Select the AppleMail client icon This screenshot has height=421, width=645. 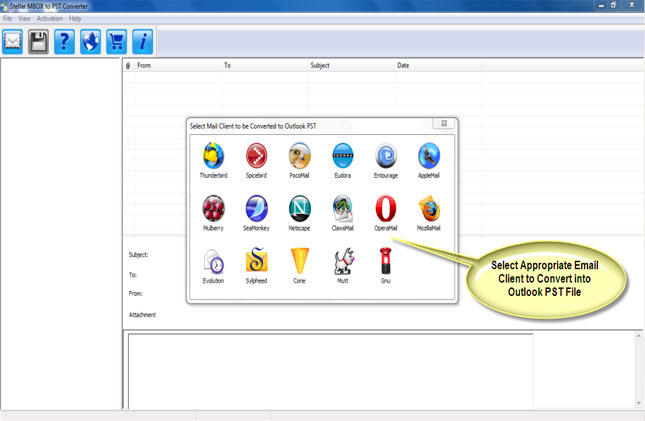429,156
